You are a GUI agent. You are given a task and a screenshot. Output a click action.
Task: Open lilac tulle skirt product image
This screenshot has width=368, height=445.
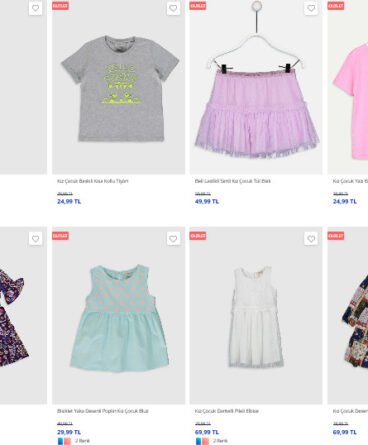[256, 87]
